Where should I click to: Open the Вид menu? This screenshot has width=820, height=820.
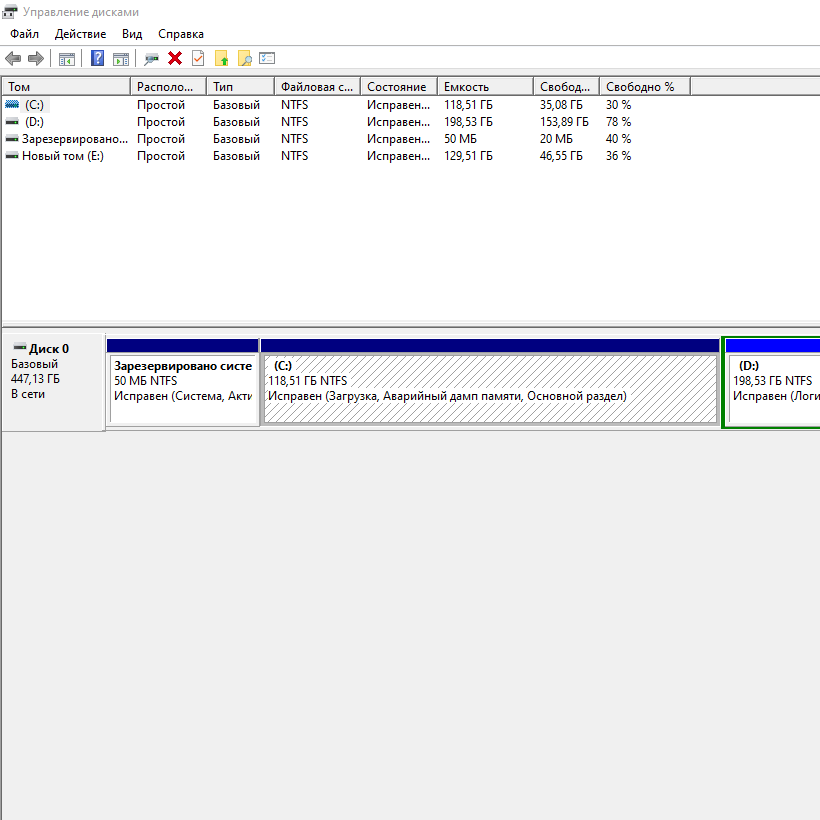click(132, 34)
